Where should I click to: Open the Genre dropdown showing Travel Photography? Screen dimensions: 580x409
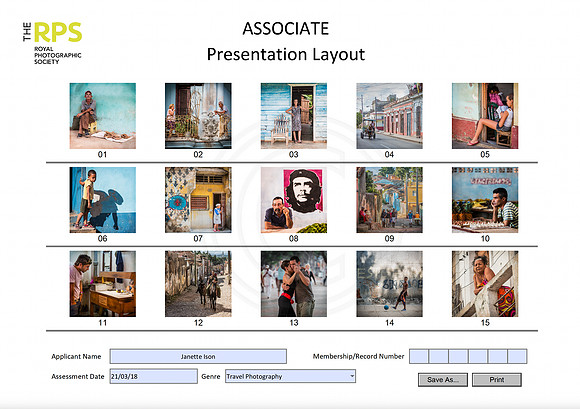pyautogui.click(x=290, y=376)
